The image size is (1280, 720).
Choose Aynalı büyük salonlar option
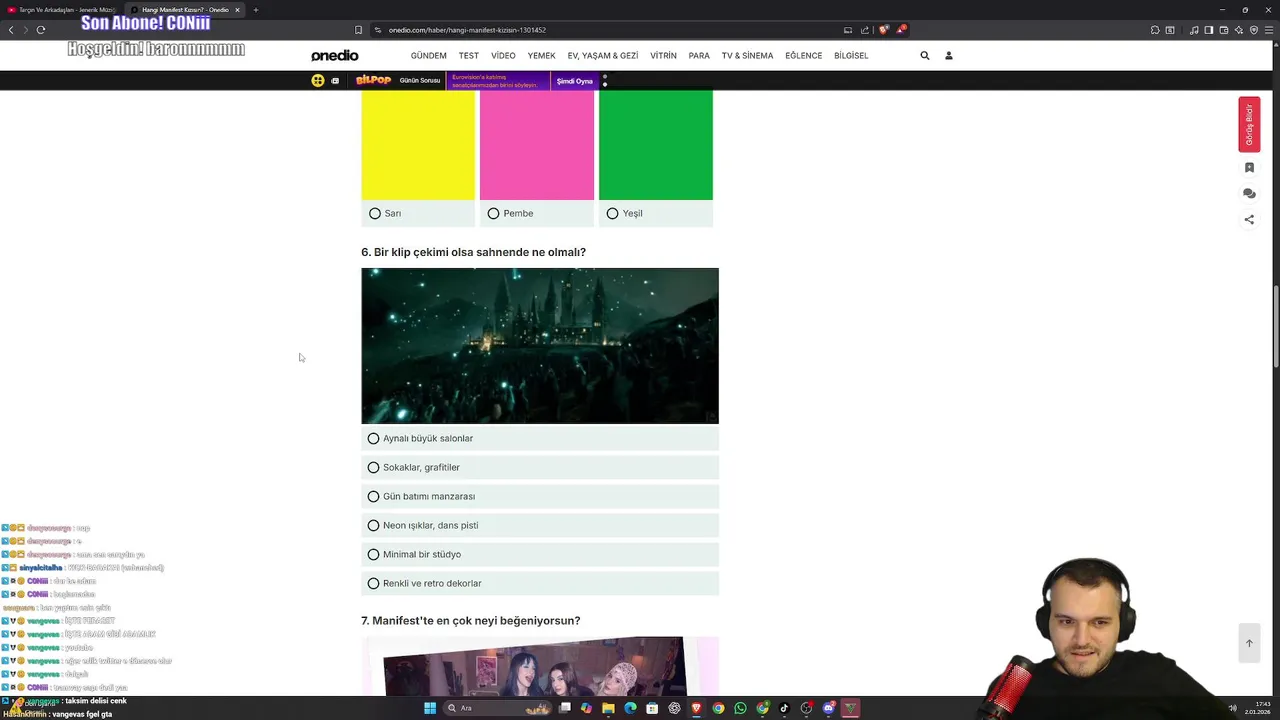point(540,438)
